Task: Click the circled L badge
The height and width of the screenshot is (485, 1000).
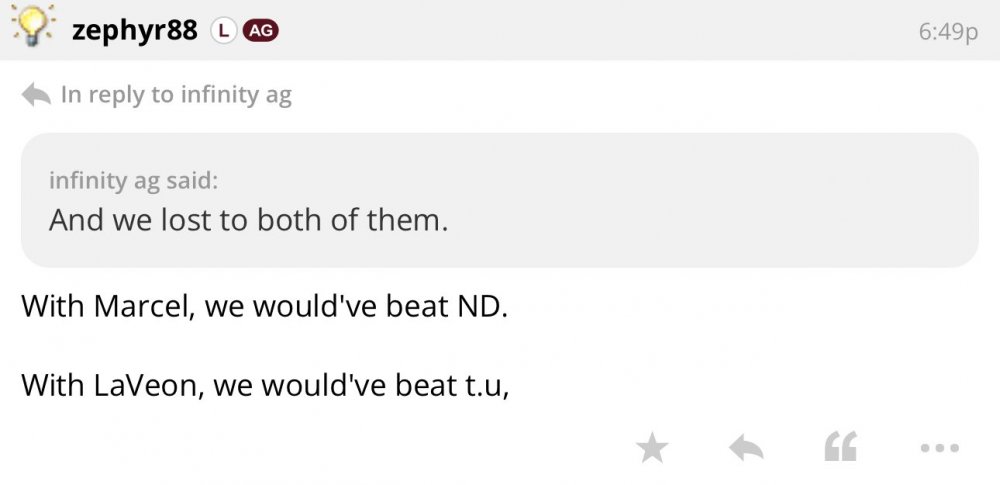Action: [222, 31]
